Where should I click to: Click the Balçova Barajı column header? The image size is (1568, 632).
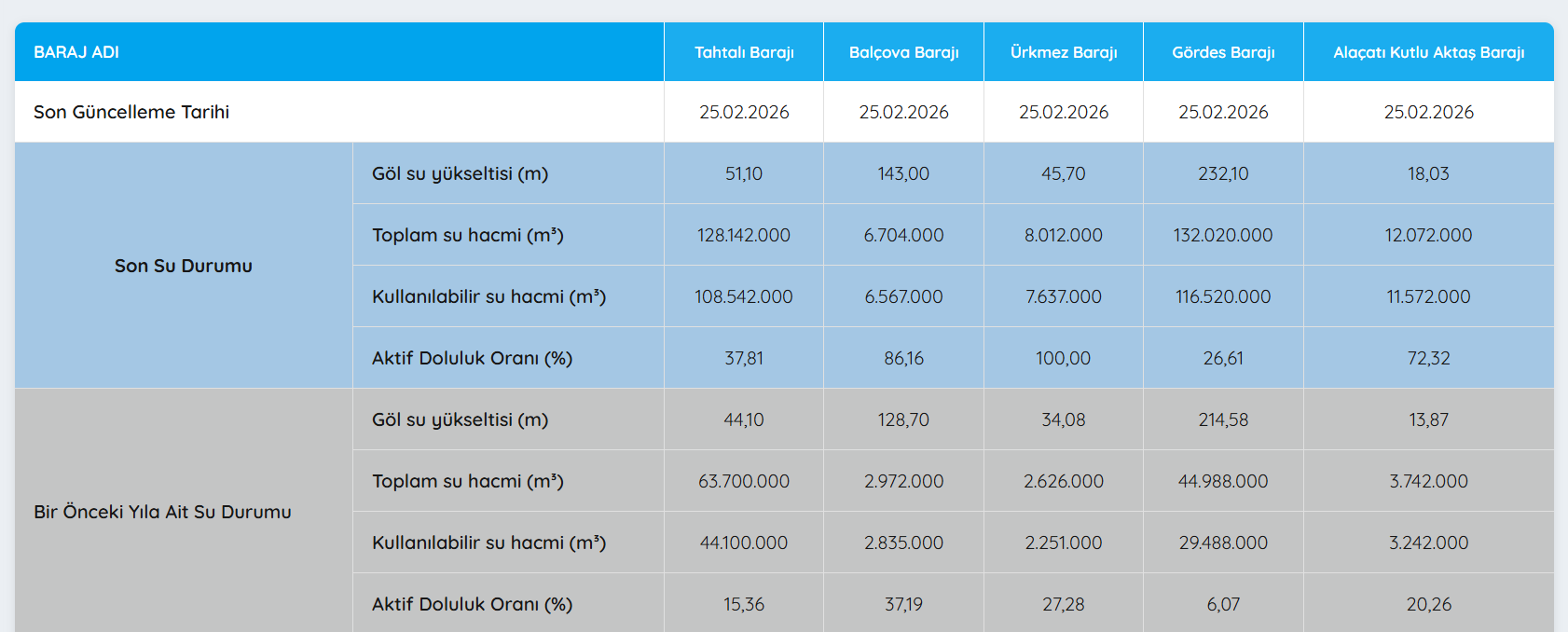pyautogui.click(x=903, y=52)
